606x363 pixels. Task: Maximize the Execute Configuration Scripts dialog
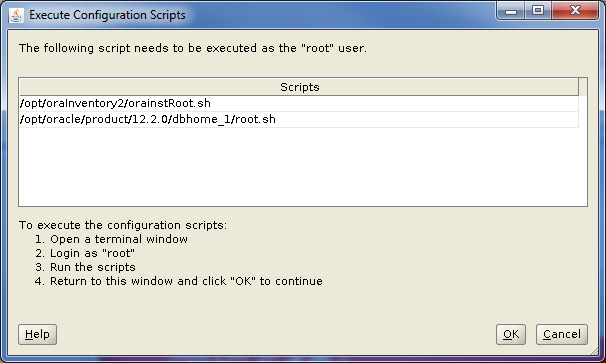tap(538, 11)
